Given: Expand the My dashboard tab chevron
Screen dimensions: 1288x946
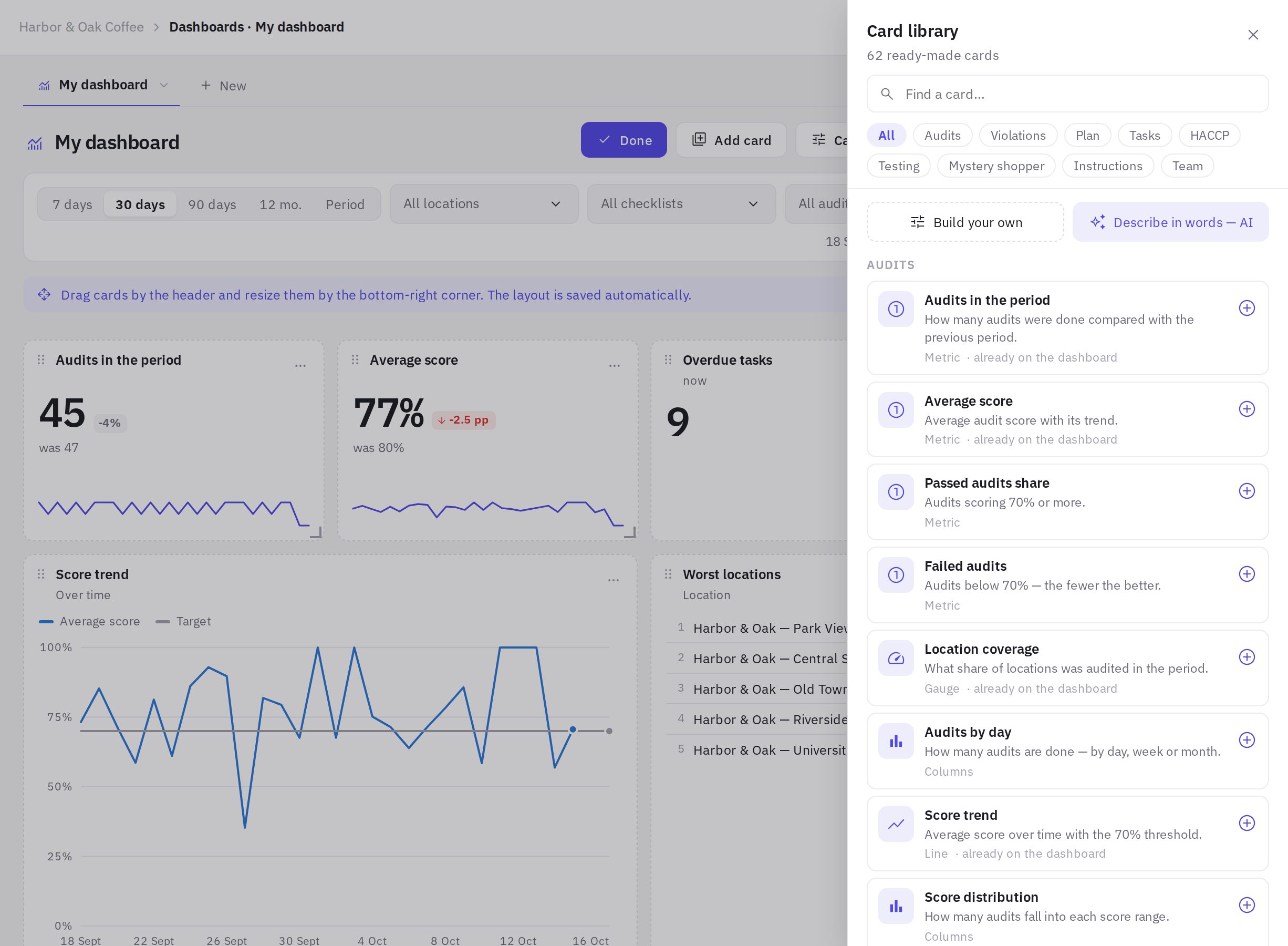Looking at the screenshot, I should pos(164,85).
